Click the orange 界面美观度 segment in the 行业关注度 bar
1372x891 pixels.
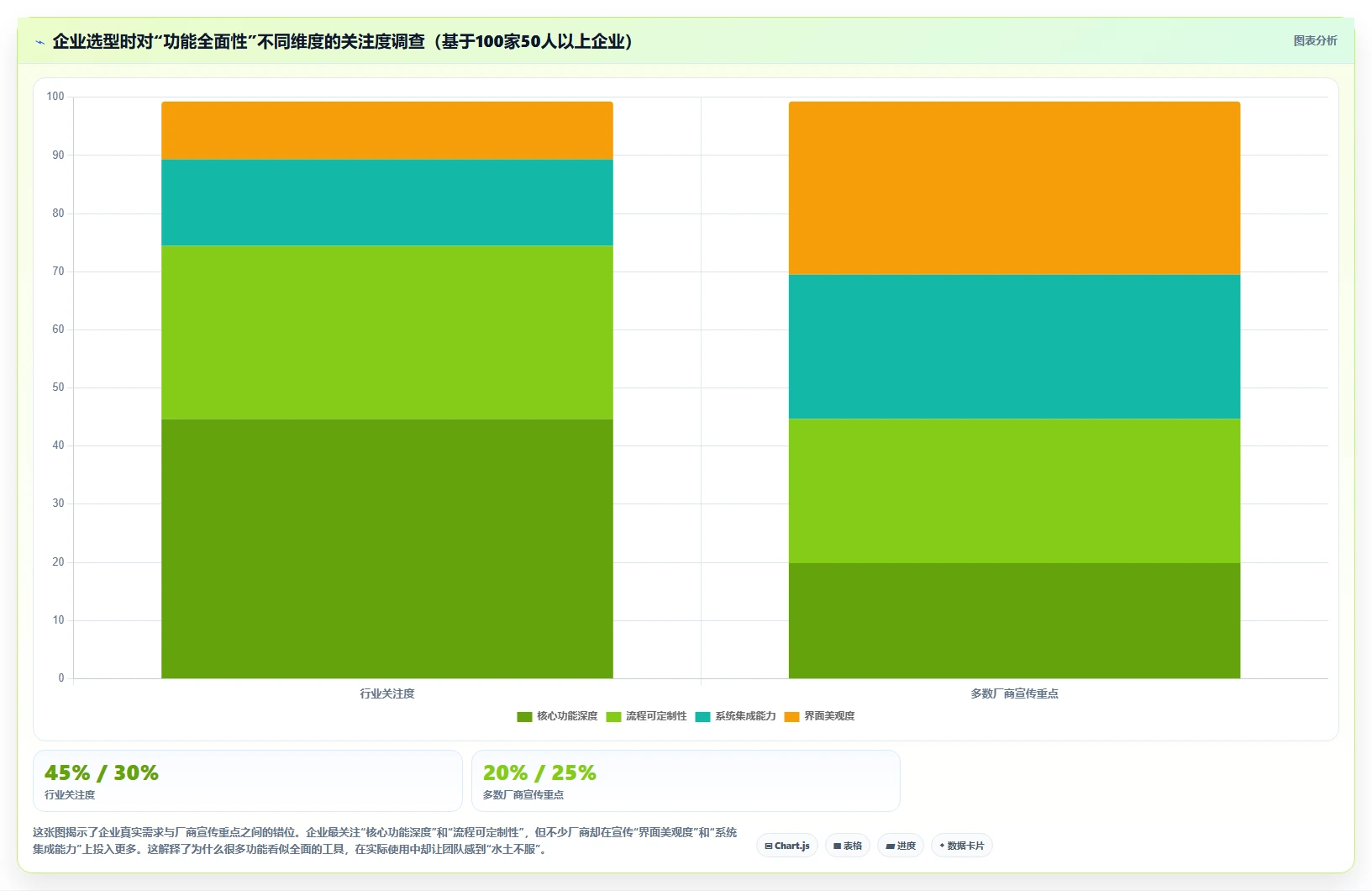click(387, 130)
